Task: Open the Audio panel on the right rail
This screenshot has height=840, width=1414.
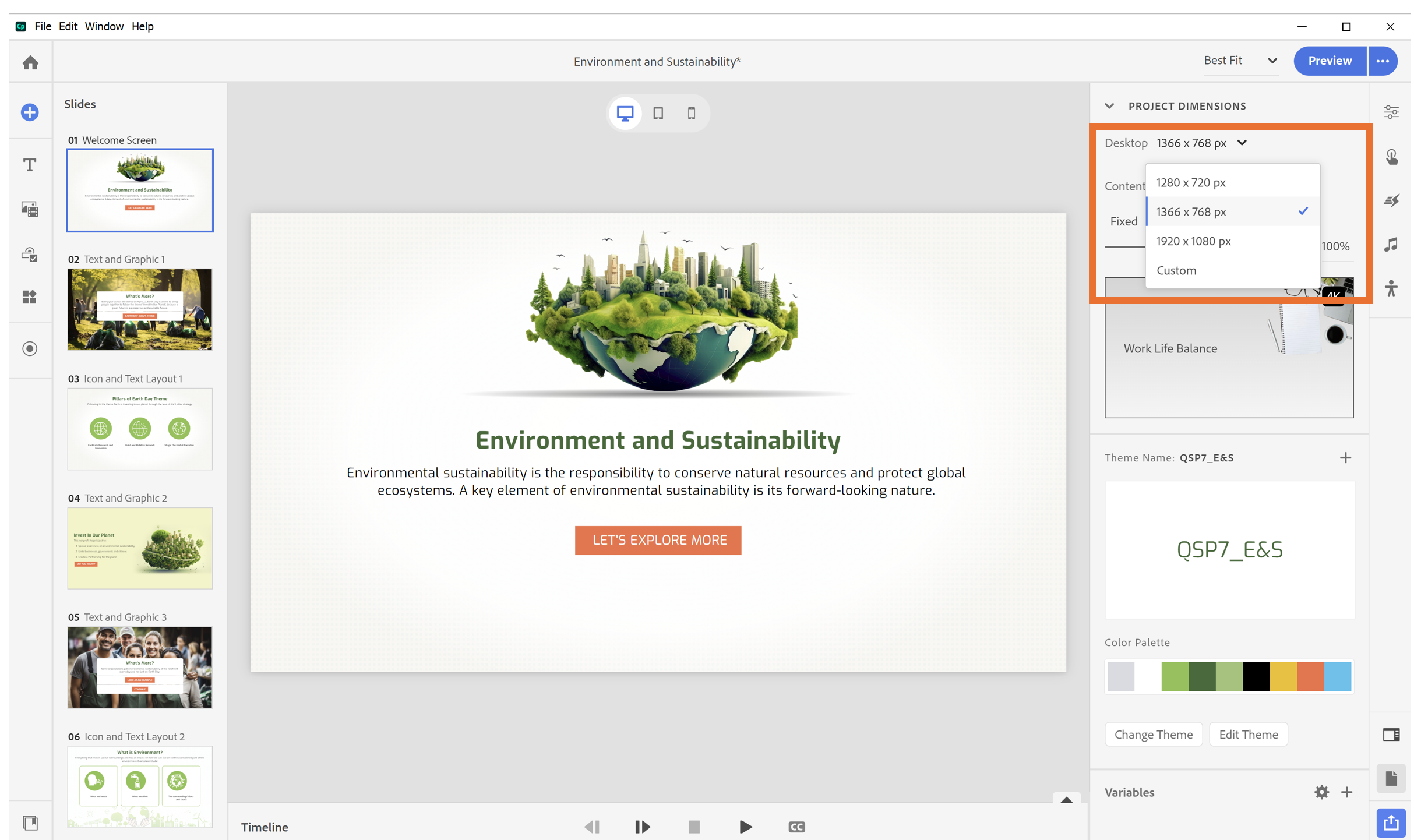Action: 1391,245
